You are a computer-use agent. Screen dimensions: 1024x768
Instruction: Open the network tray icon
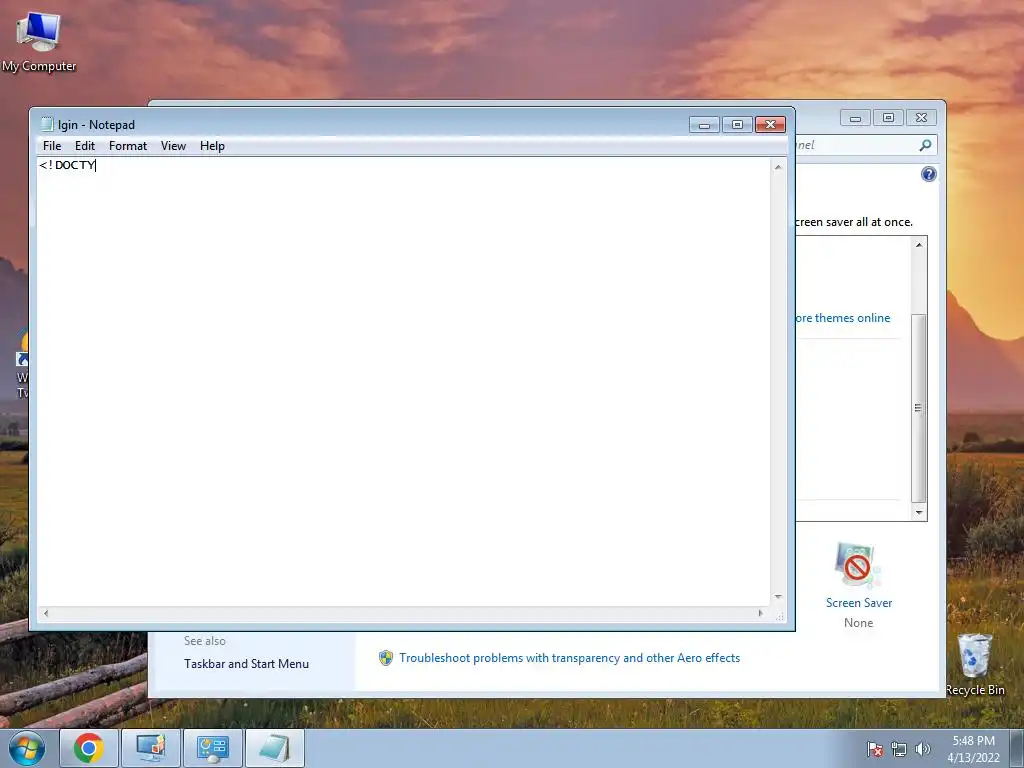(x=899, y=749)
